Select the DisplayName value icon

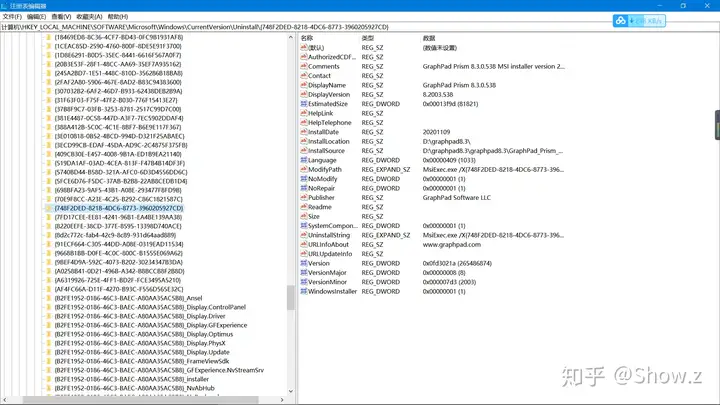pyautogui.click(x=304, y=85)
